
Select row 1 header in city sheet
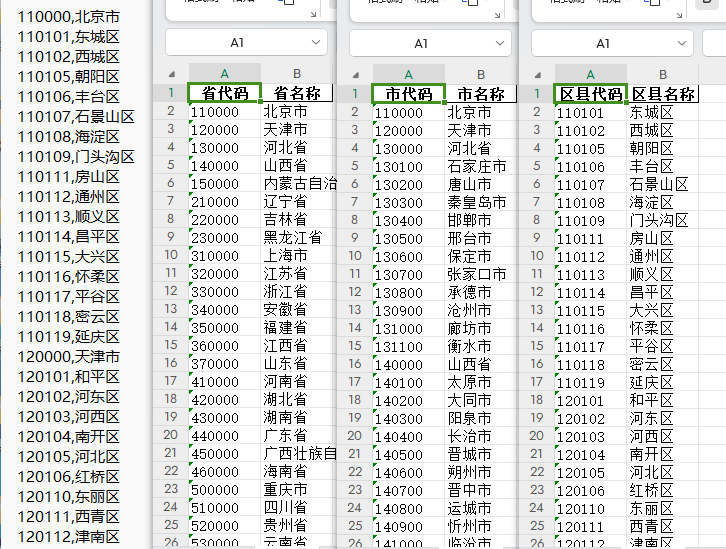[x=355, y=94]
